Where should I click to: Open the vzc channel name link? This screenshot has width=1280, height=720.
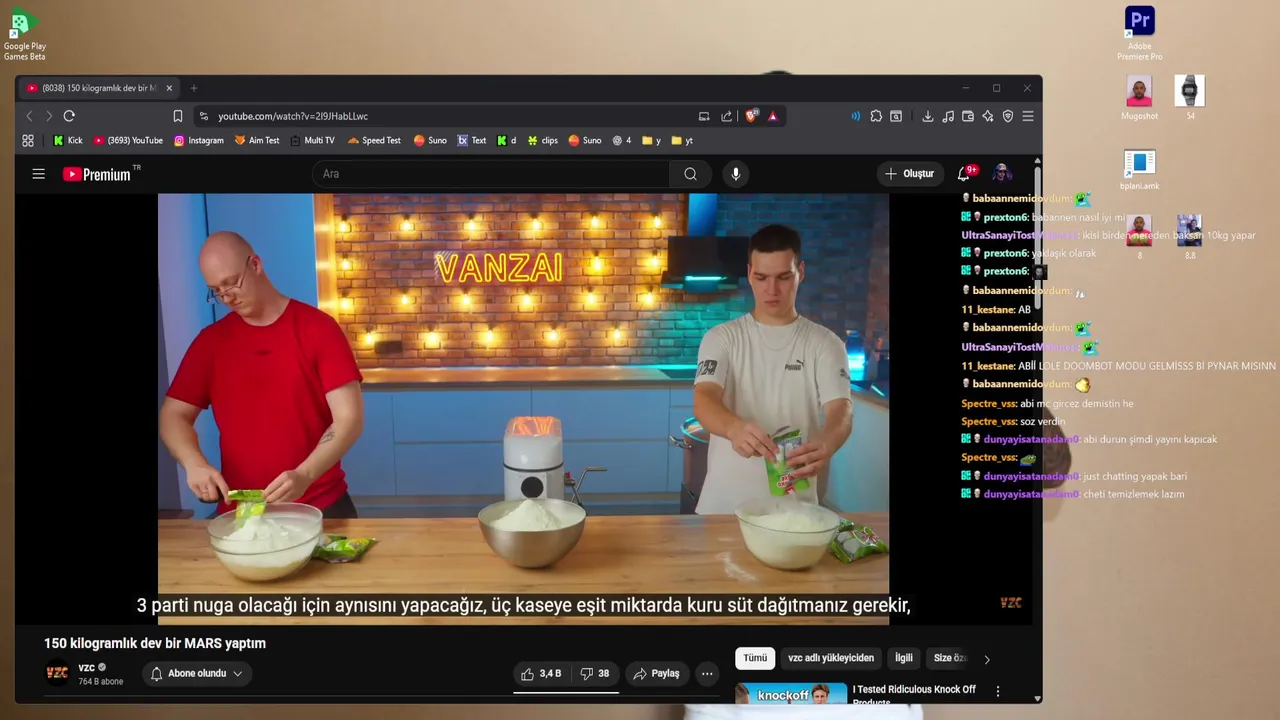(87, 668)
